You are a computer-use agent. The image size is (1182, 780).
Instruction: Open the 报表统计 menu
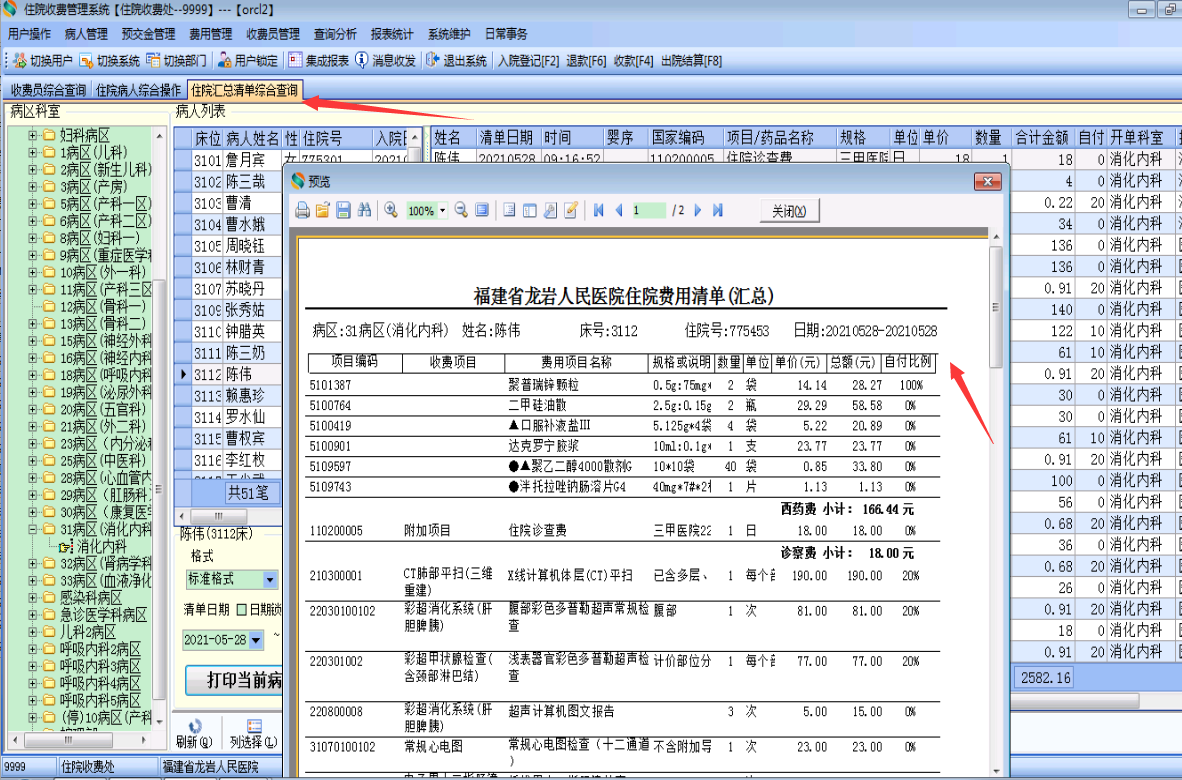pyautogui.click(x=392, y=34)
